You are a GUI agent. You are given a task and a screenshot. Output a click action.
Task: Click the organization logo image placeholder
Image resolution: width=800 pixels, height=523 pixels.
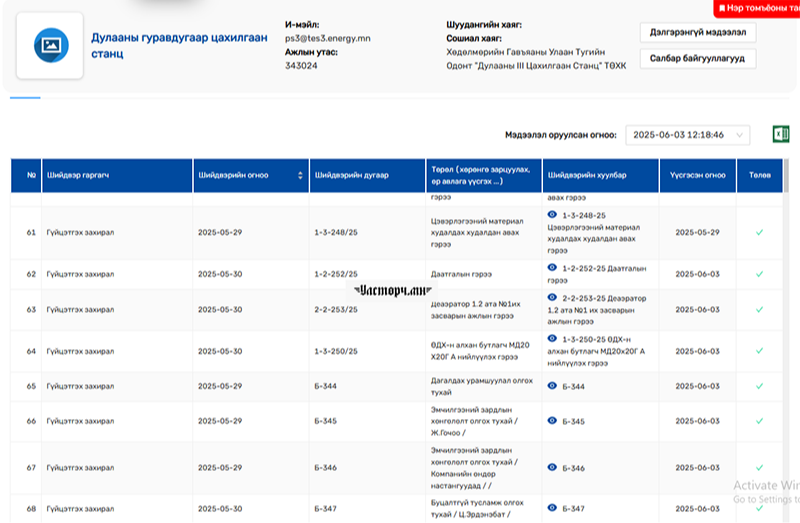(51, 45)
